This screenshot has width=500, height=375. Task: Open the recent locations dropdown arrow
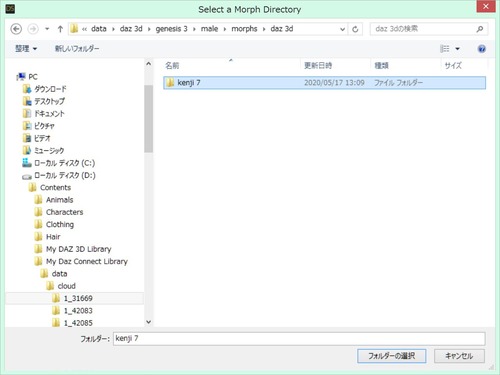[x=47, y=29]
